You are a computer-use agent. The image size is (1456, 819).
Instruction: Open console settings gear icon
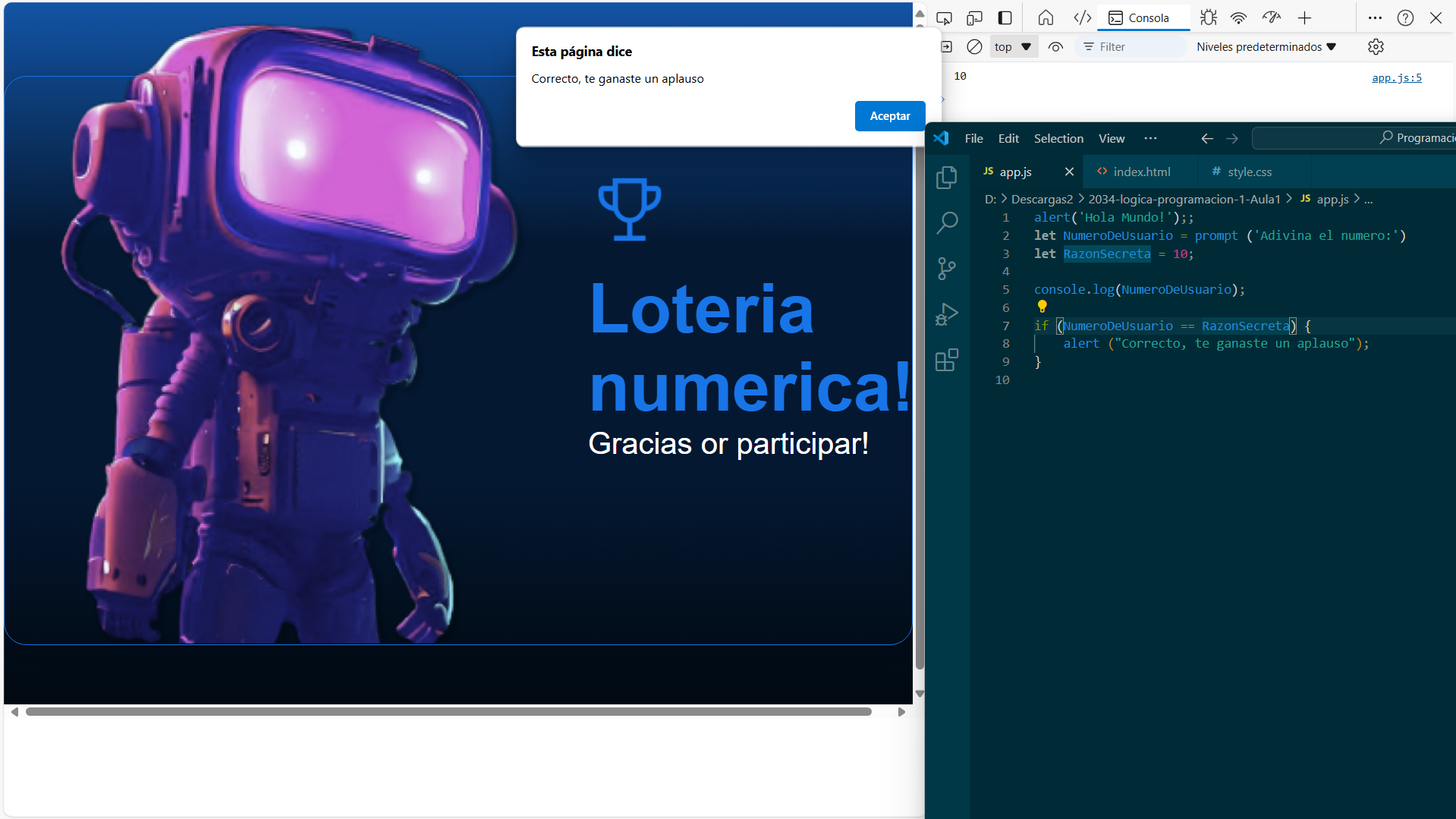point(1376,47)
